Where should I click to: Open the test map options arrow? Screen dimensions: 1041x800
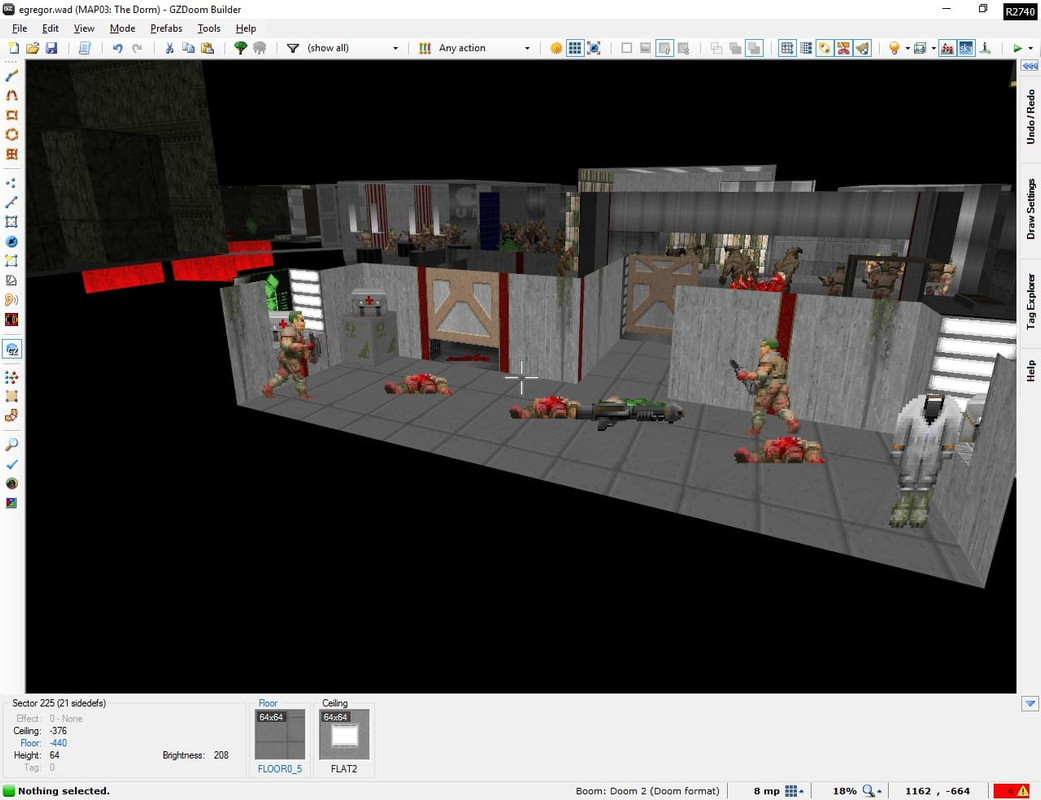coord(1030,48)
